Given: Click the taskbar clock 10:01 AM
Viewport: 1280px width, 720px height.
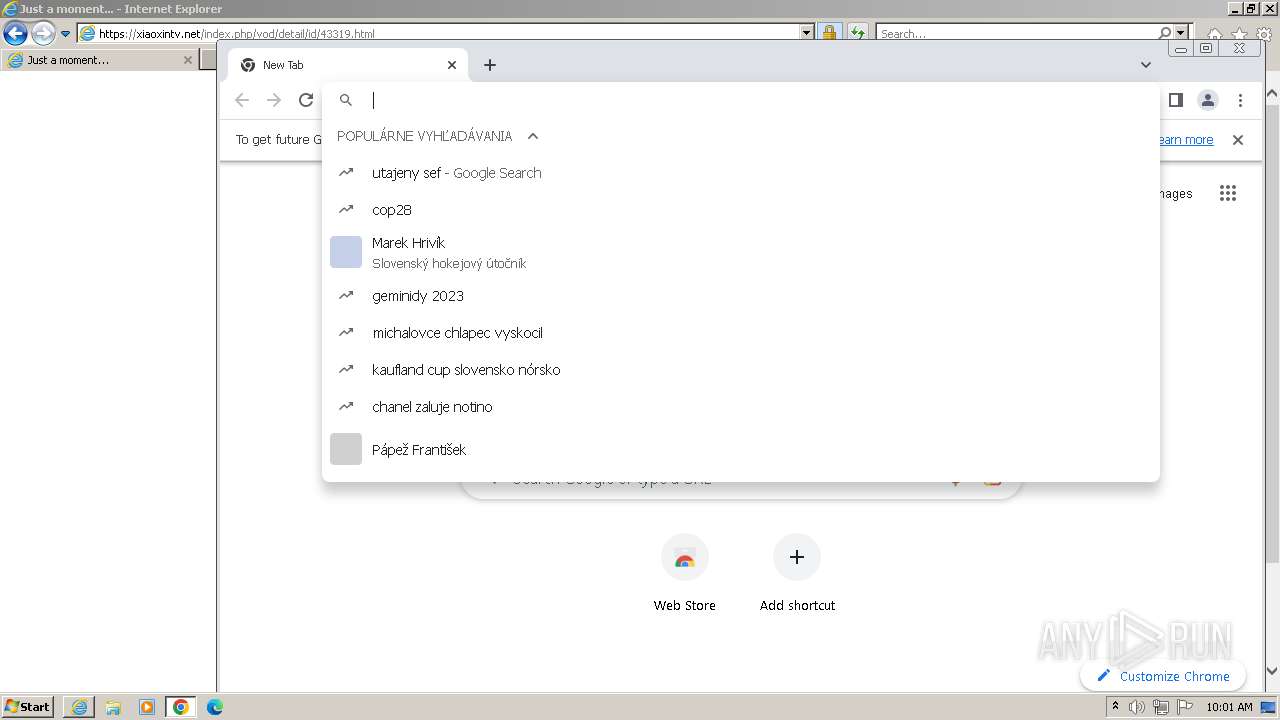Looking at the screenshot, I should [1229, 707].
